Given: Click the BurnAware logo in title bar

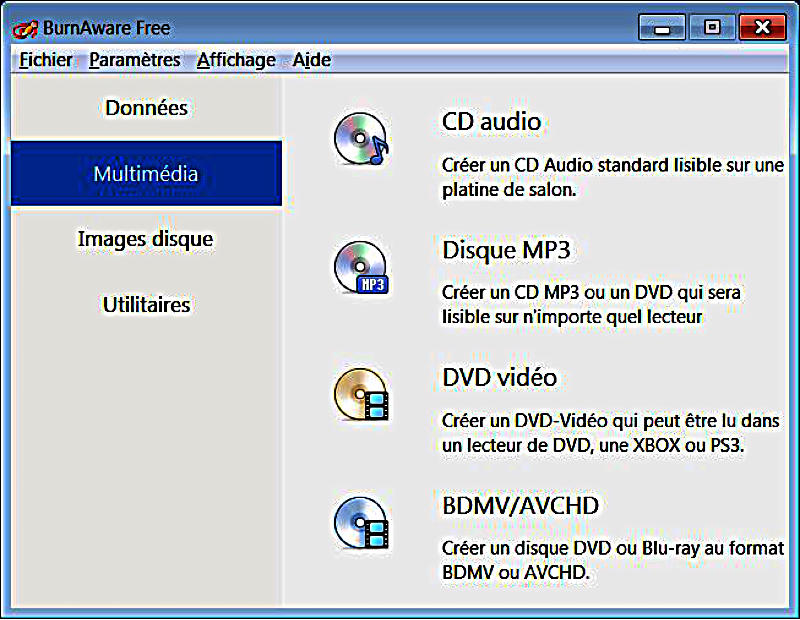Looking at the screenshot, I should coord(24,29).
